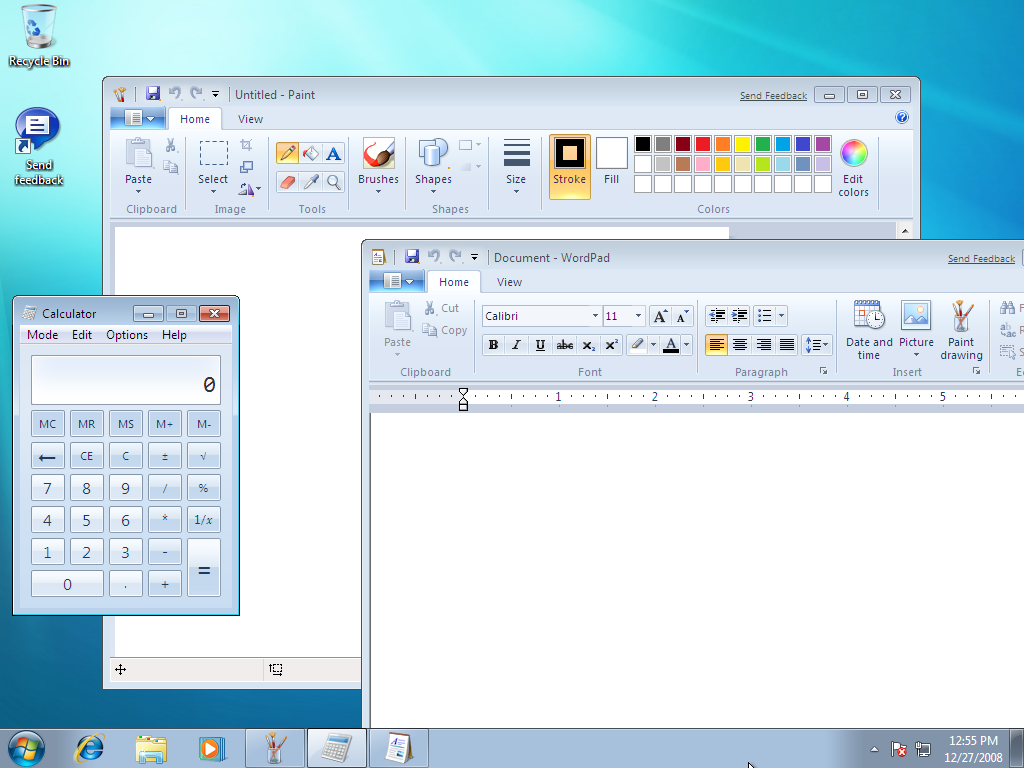This screenshot has width=1024, height=768.
Task: Insert Paint drawing in WordPad
Action: click(x=961, y=330)
